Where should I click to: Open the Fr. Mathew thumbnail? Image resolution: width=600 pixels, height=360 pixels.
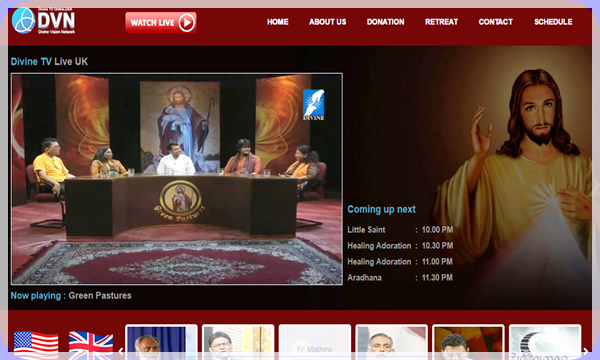tap(315, 342)
